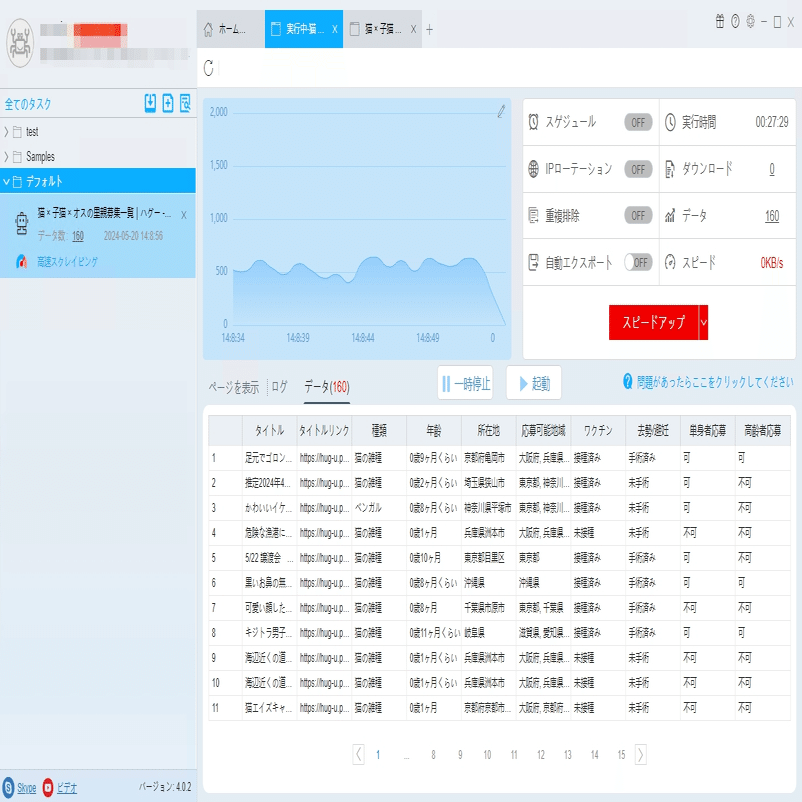Toggle the 重複排除 switch
Viewport: 802px width, 802px height.
tap(638, 215)
